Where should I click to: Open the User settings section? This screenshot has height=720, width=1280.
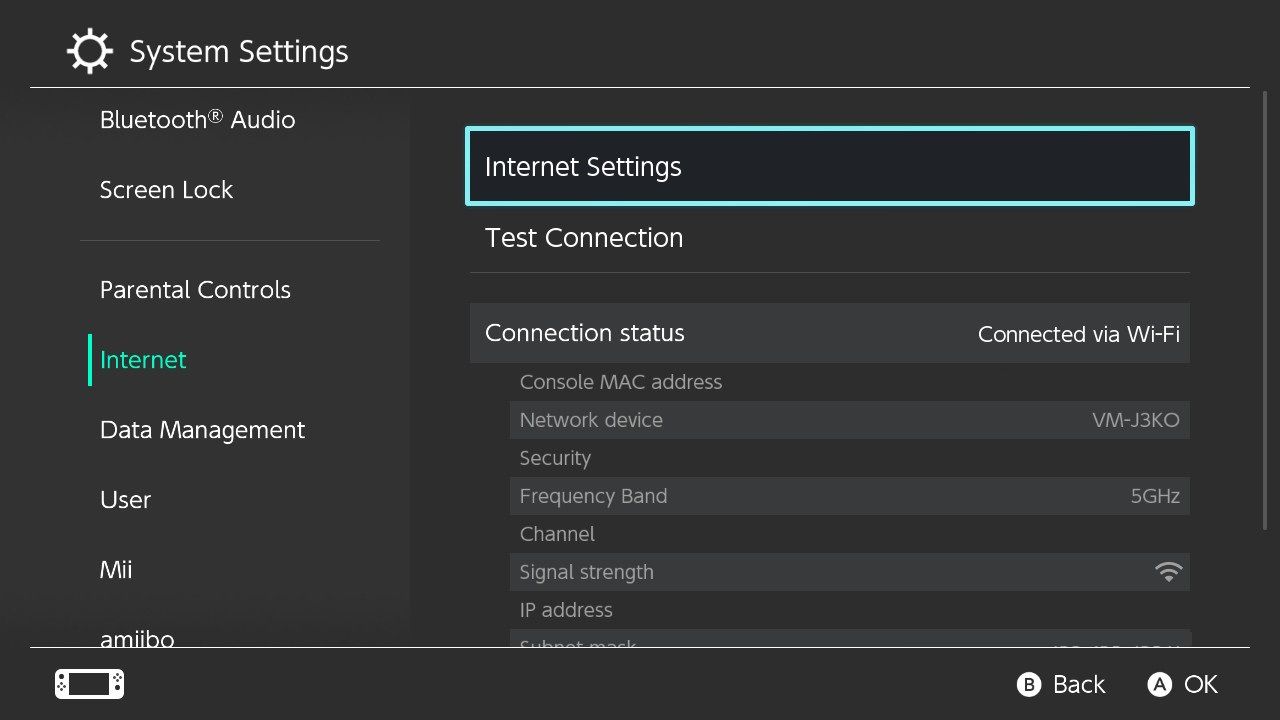pos(125,500)
